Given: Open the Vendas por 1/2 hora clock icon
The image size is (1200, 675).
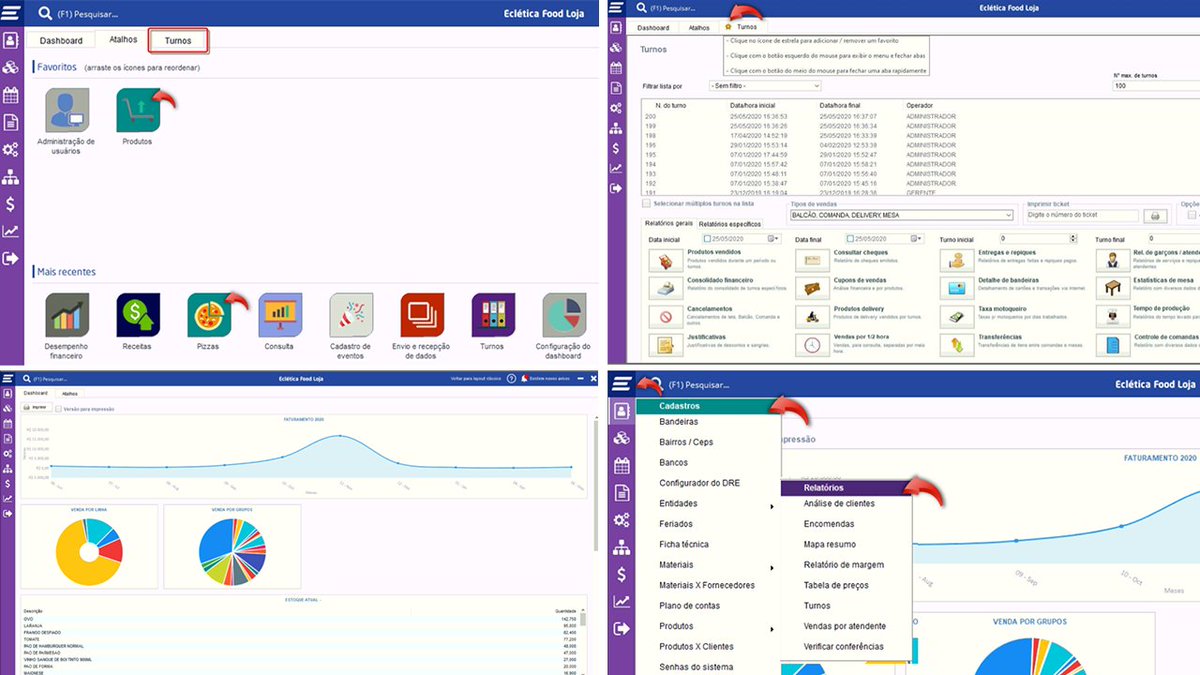Looking at the screenshot, I should pos(811,345).
